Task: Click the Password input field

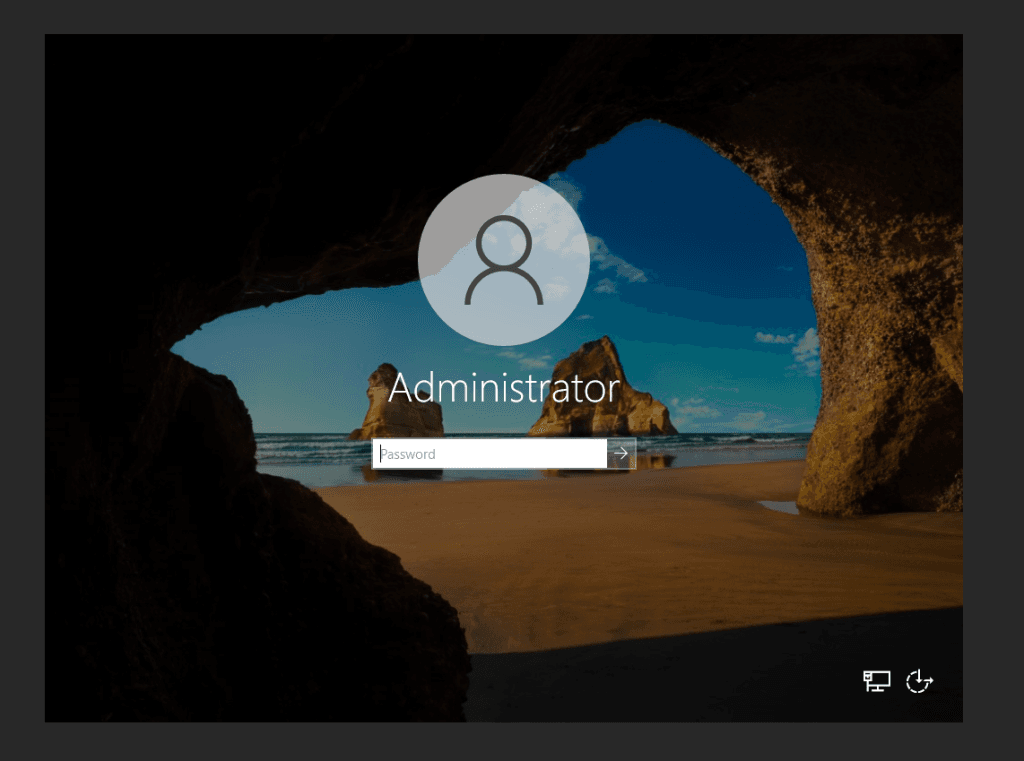Action: (490, 453)
